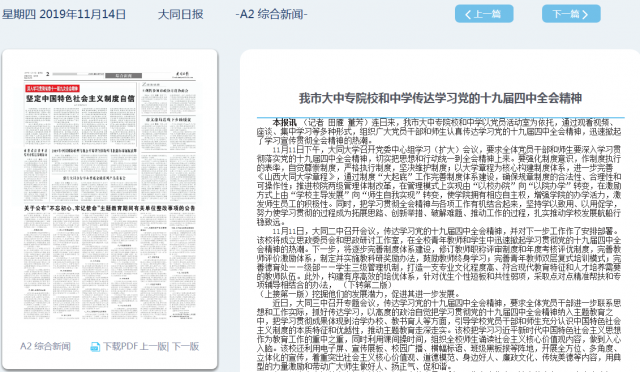Open next page via 下一版

(185, 347)
